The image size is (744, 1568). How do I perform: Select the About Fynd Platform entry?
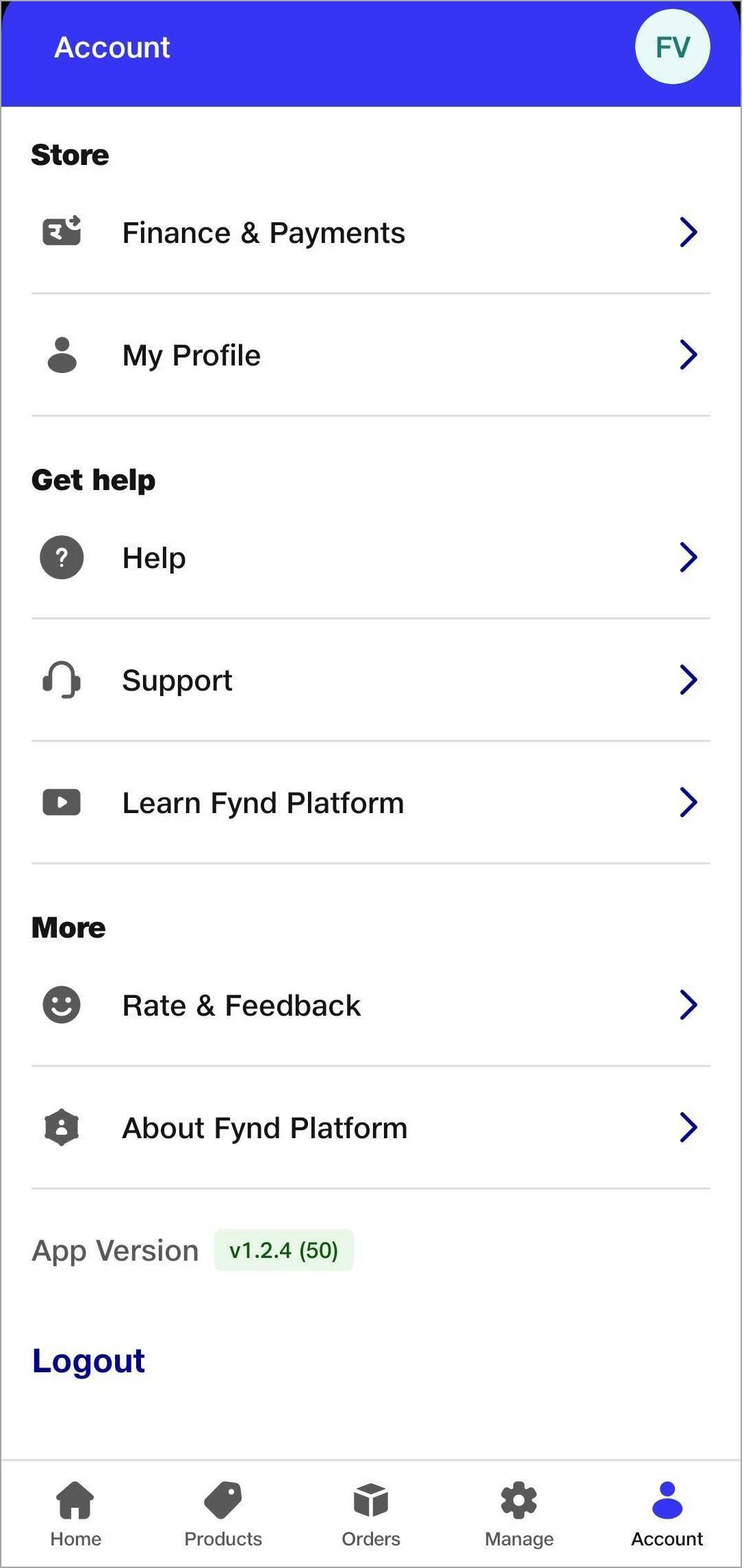coord(371,1127)
